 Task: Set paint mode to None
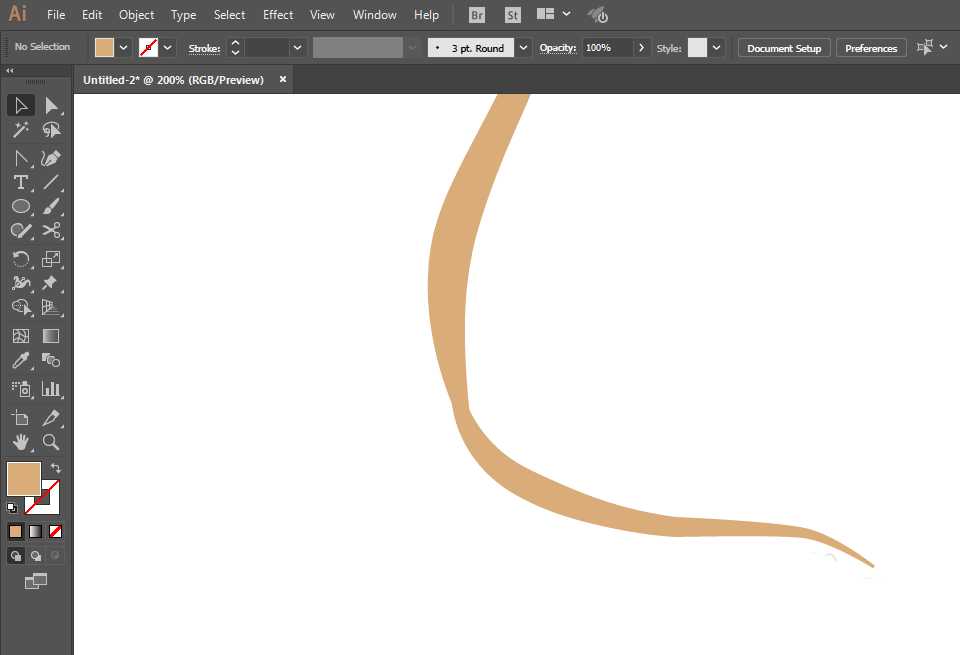(56, 531)
